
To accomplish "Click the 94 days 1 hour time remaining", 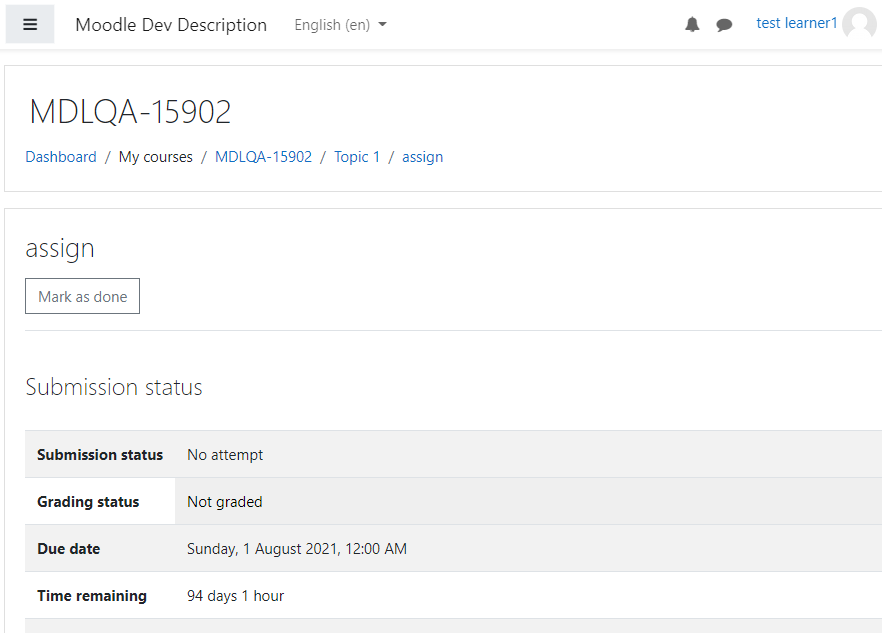I will click(235, 596).
